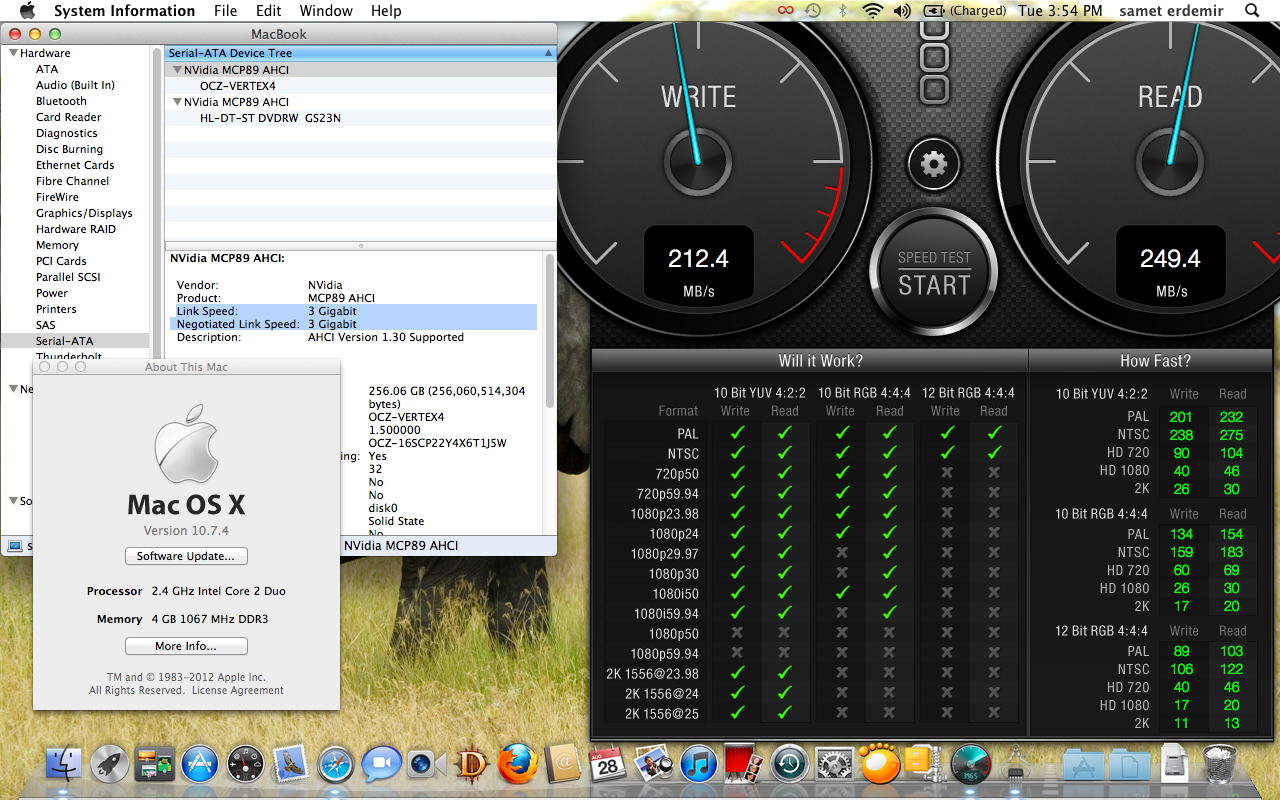Select Diagnostics sidebar item
Image resolution: width=1280 pixels, height=800 pixels.
[67, 133]
